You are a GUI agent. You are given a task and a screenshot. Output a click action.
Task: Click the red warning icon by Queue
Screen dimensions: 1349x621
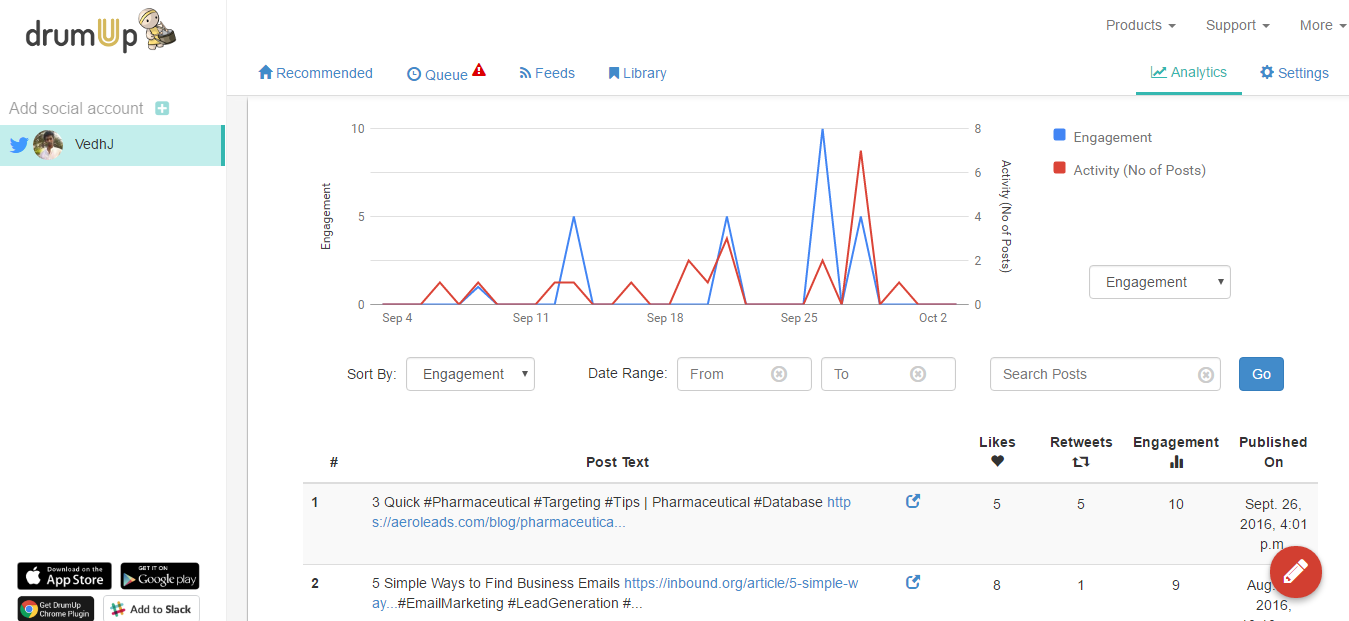479,70
